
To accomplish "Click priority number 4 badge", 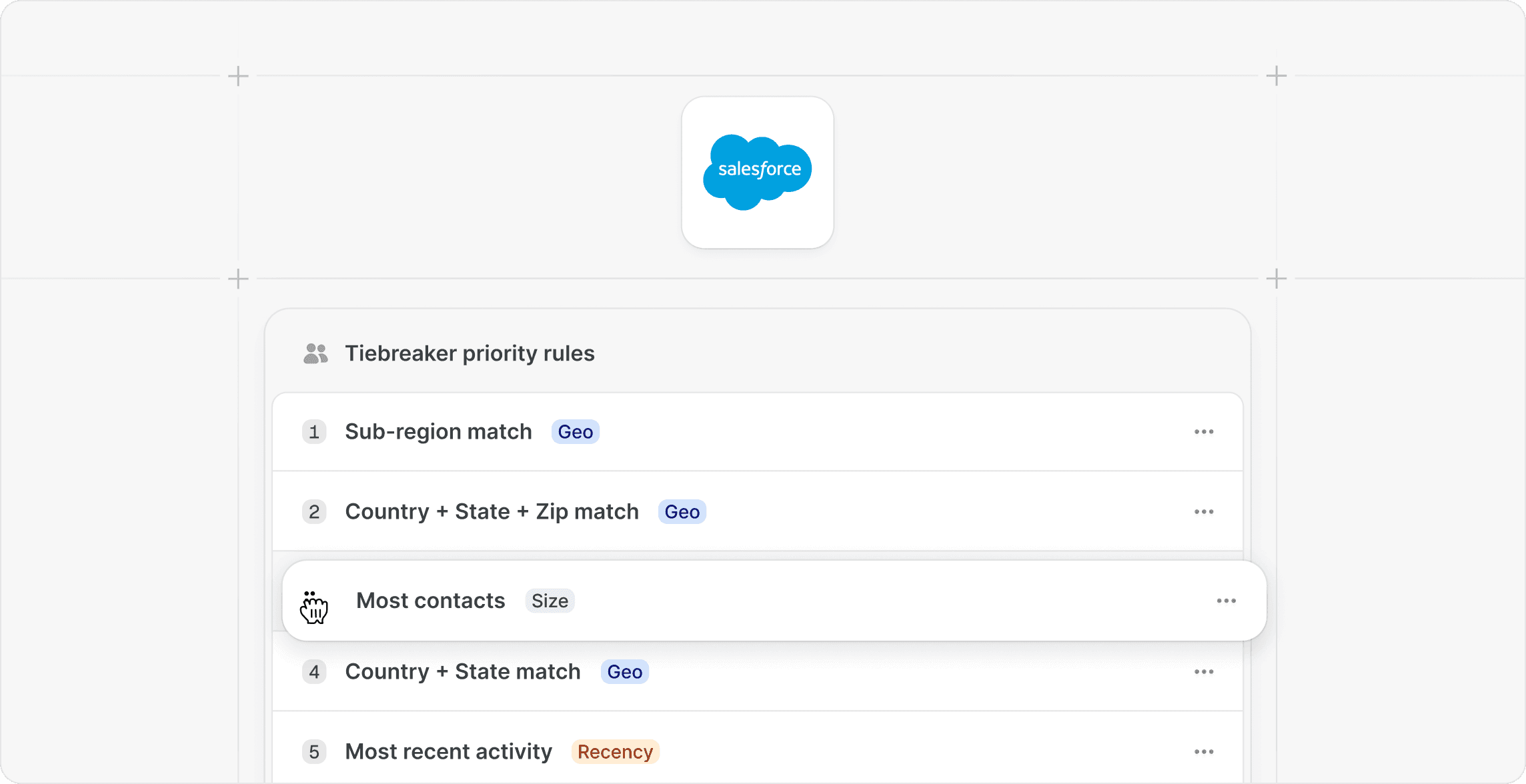I will click(x=314, y=672).
